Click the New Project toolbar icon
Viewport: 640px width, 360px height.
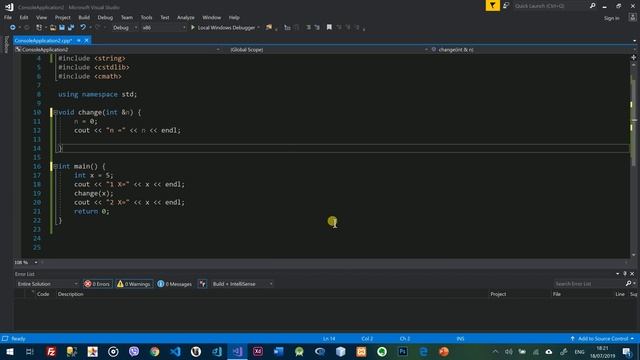[x=39, y=27]
